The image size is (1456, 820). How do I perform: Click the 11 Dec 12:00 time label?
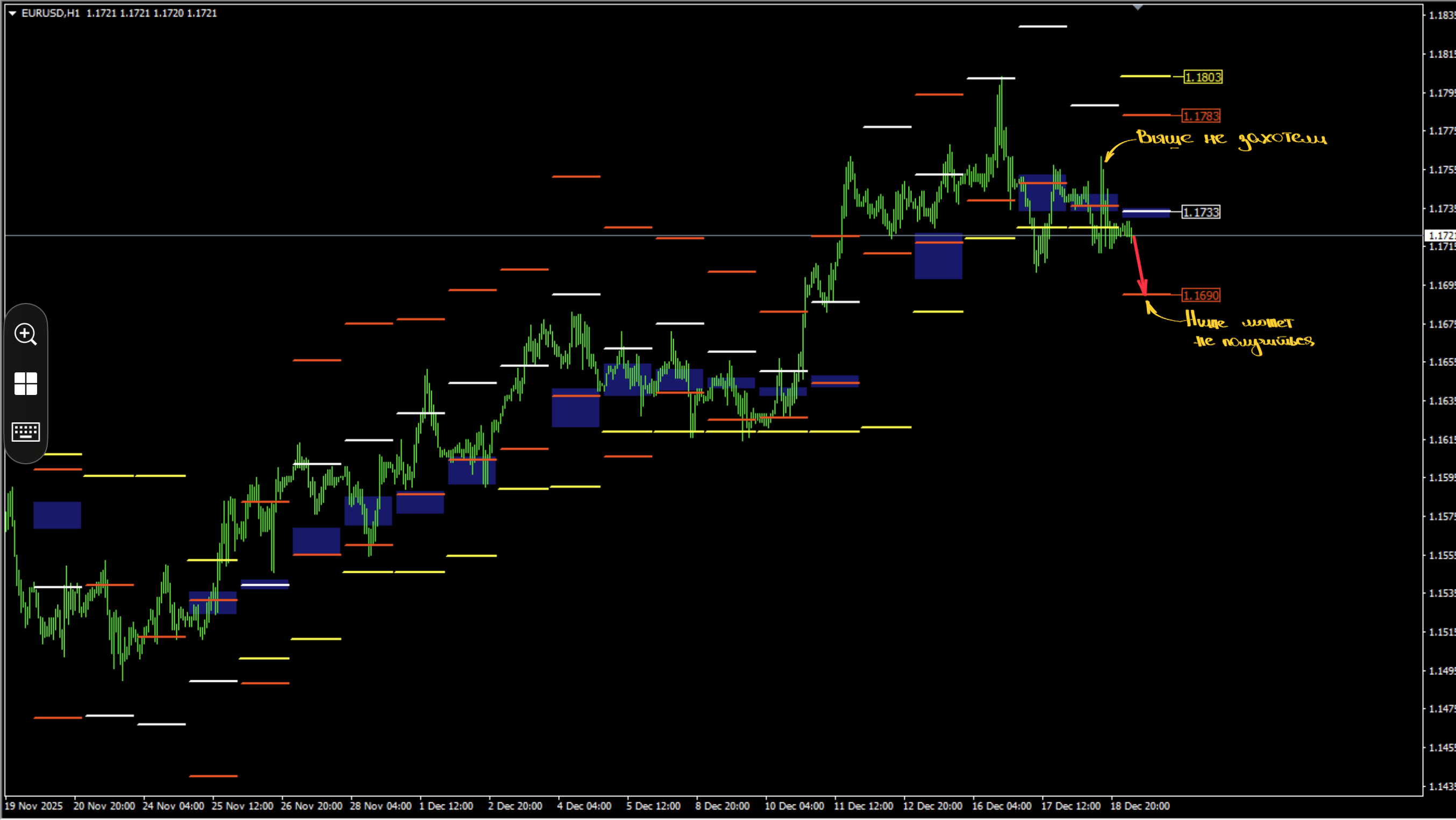(x=863, y=806)
